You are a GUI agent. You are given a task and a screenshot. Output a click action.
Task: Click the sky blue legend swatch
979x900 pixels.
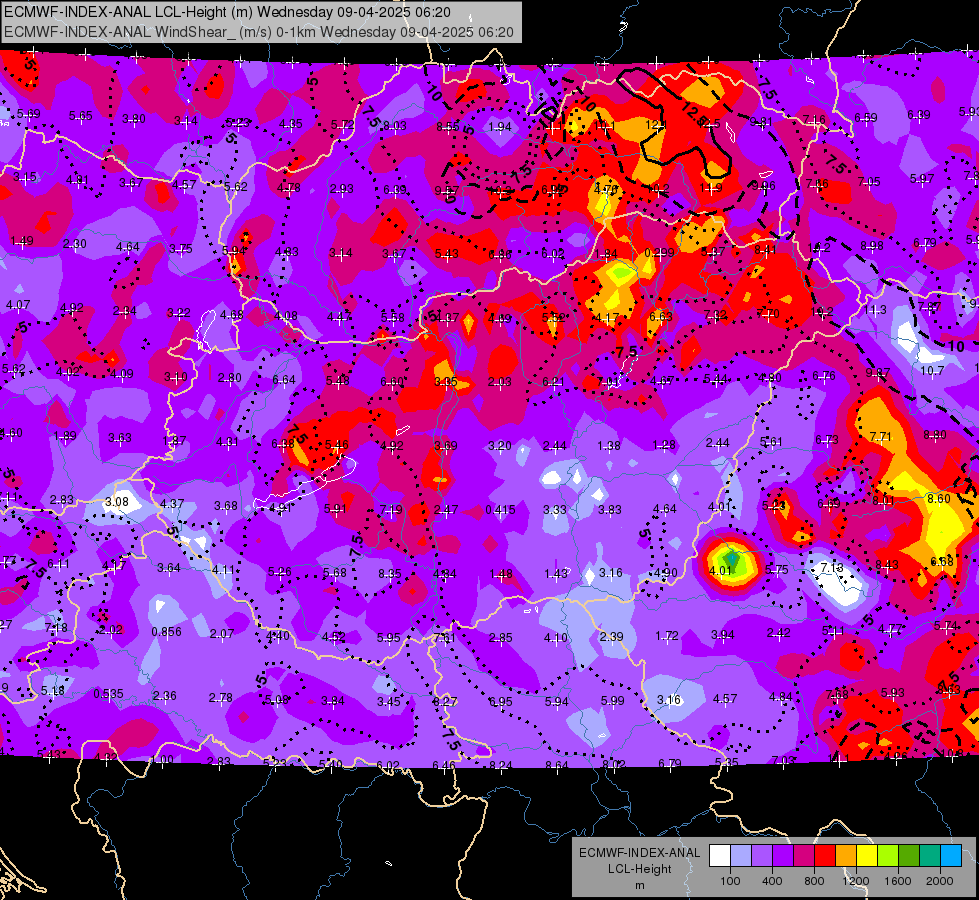click(951, 856)
